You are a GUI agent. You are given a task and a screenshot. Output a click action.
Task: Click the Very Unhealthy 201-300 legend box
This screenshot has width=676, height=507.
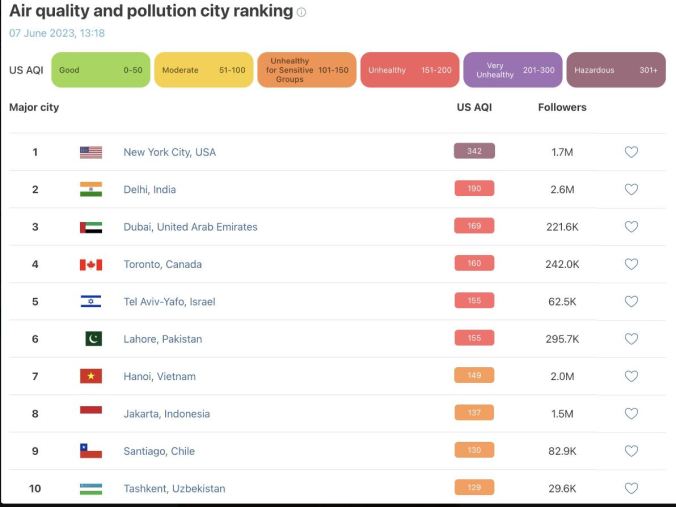pos(513,70)
